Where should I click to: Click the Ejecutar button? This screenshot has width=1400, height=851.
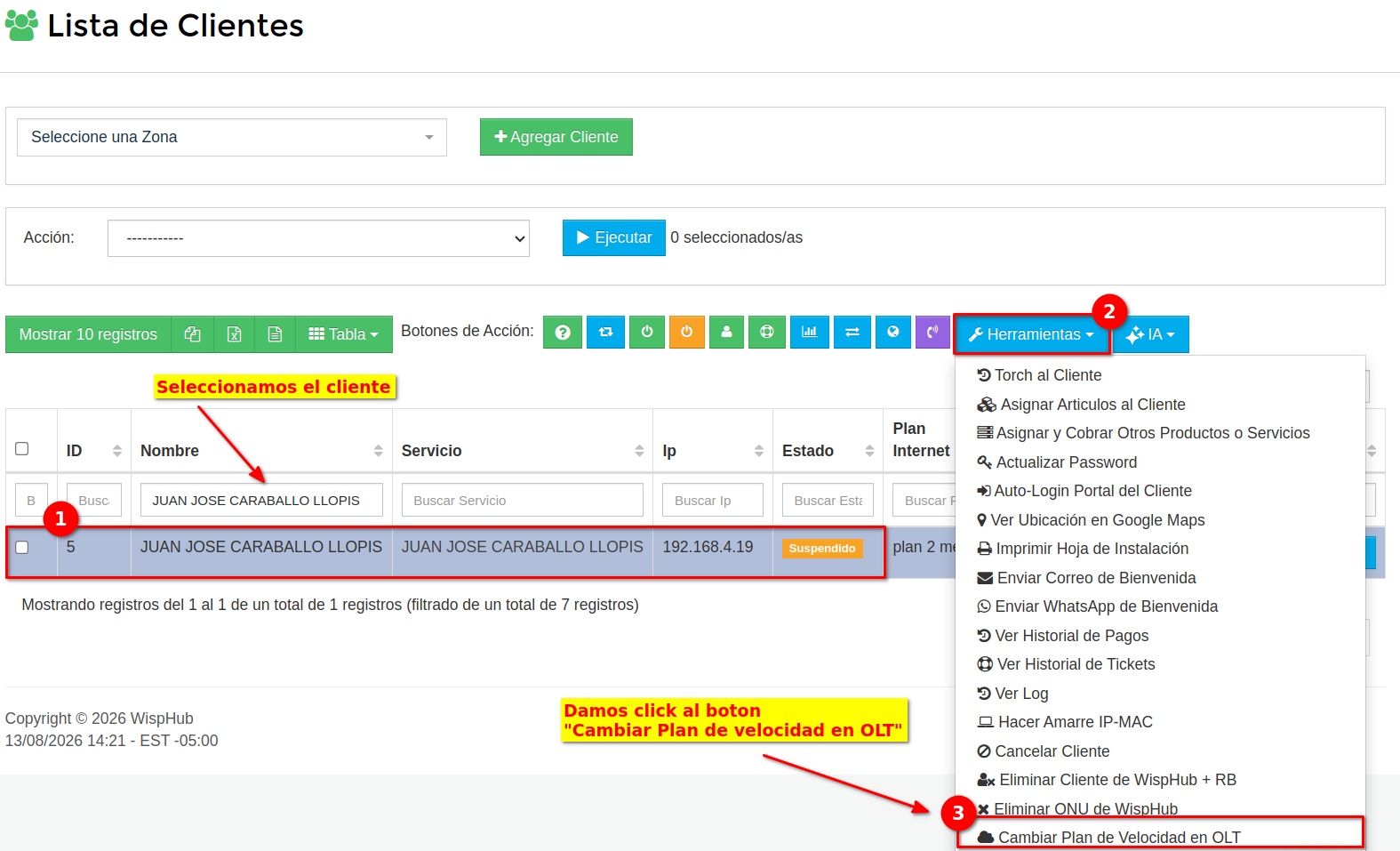point(614,237)
